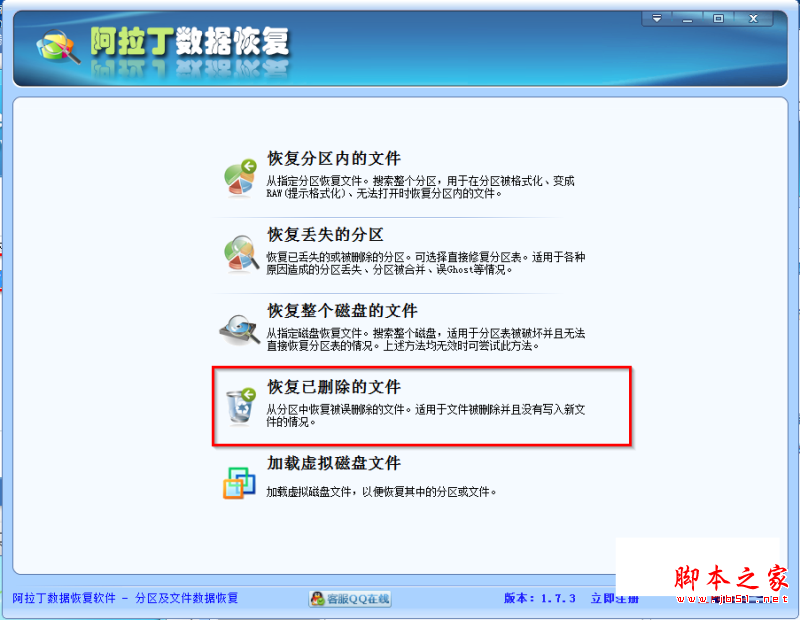
Task: Open the title bar dropdown menu arrow
Action: point(657,19)
